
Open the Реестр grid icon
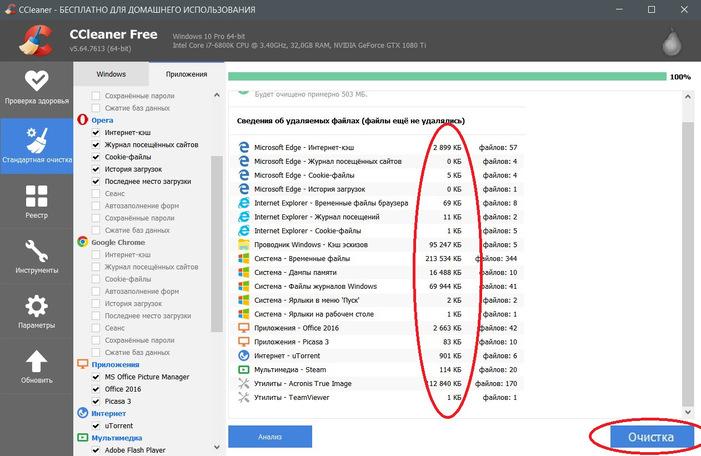pos(36,196)
